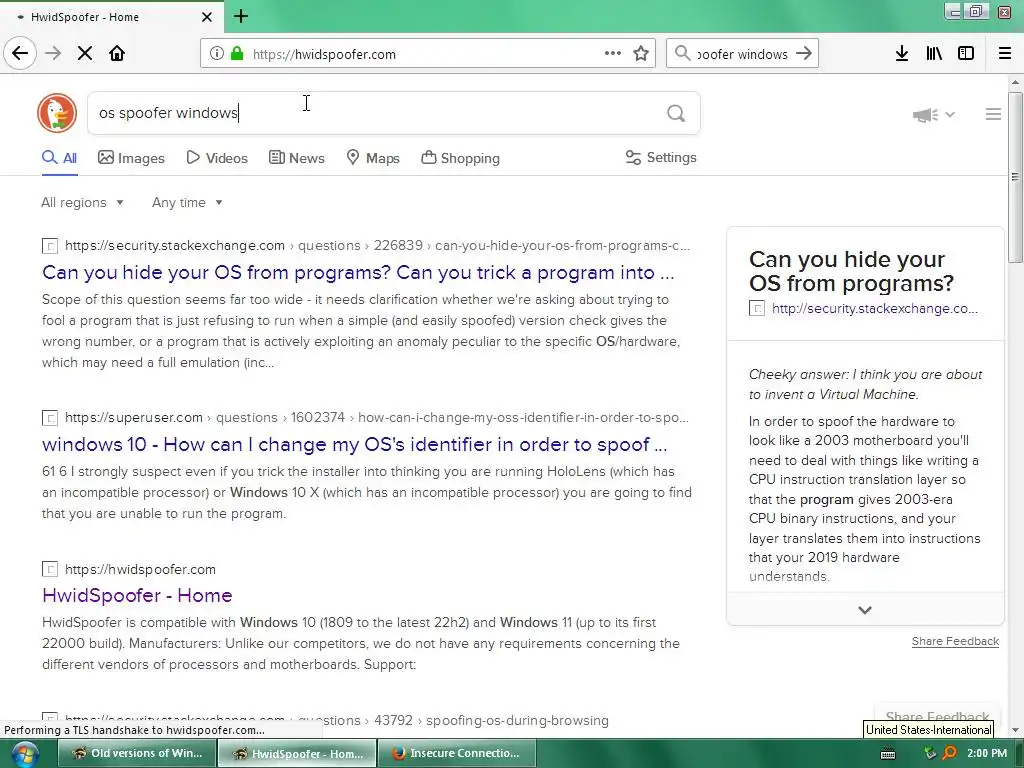This screenshot has width=1024, height=768.
Task: Open the megaphone notifications dropdown
Action: coord(933,115)
